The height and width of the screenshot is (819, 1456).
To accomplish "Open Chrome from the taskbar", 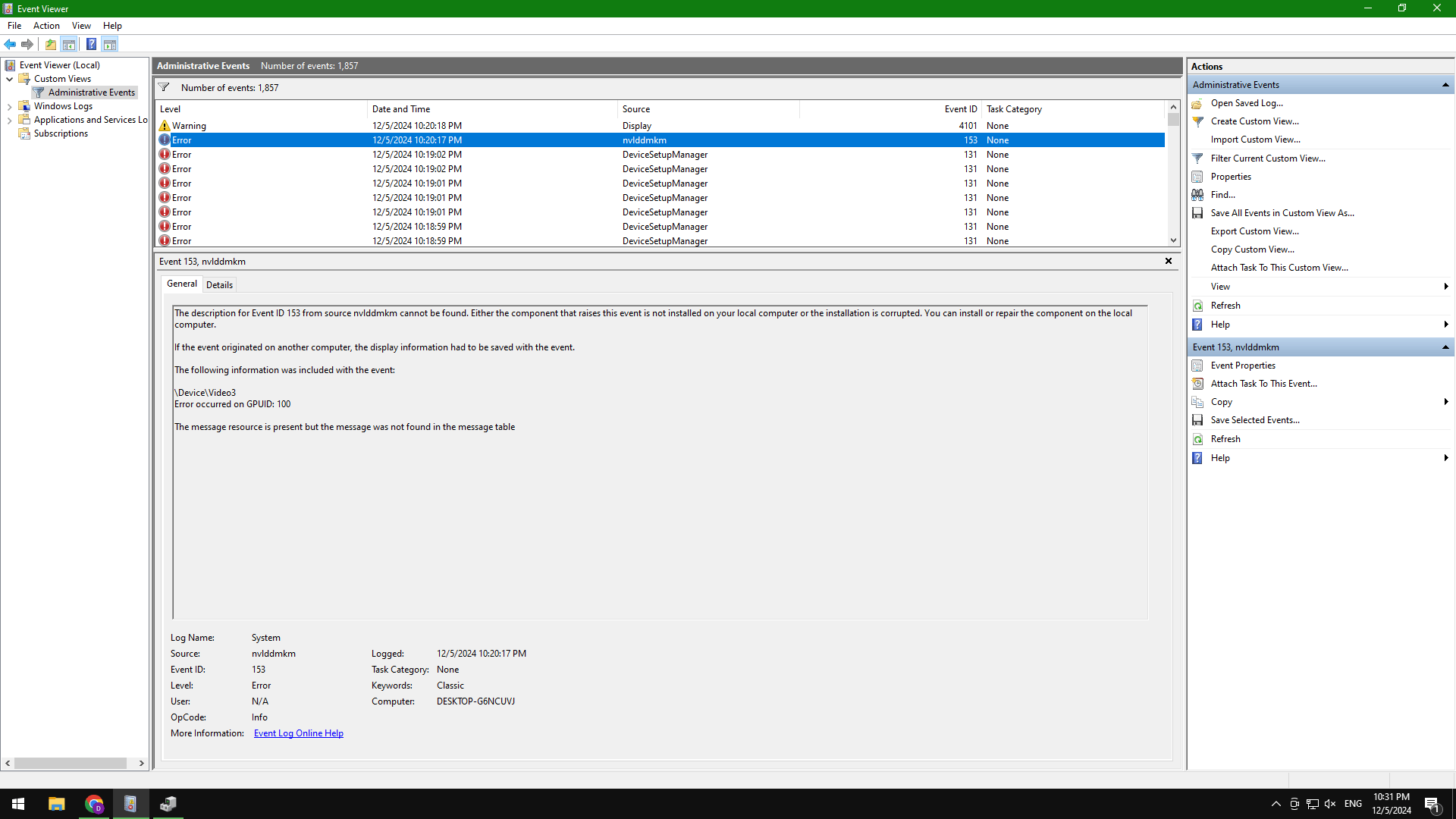I will pos(94,804).
